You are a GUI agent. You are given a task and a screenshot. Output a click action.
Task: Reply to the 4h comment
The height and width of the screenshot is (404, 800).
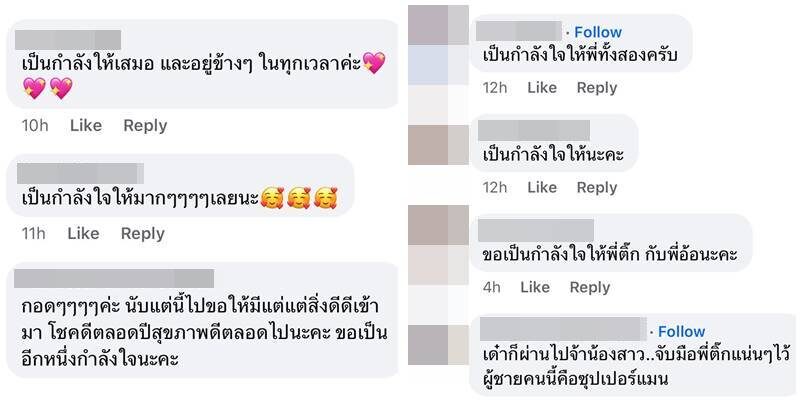(590, 288)
